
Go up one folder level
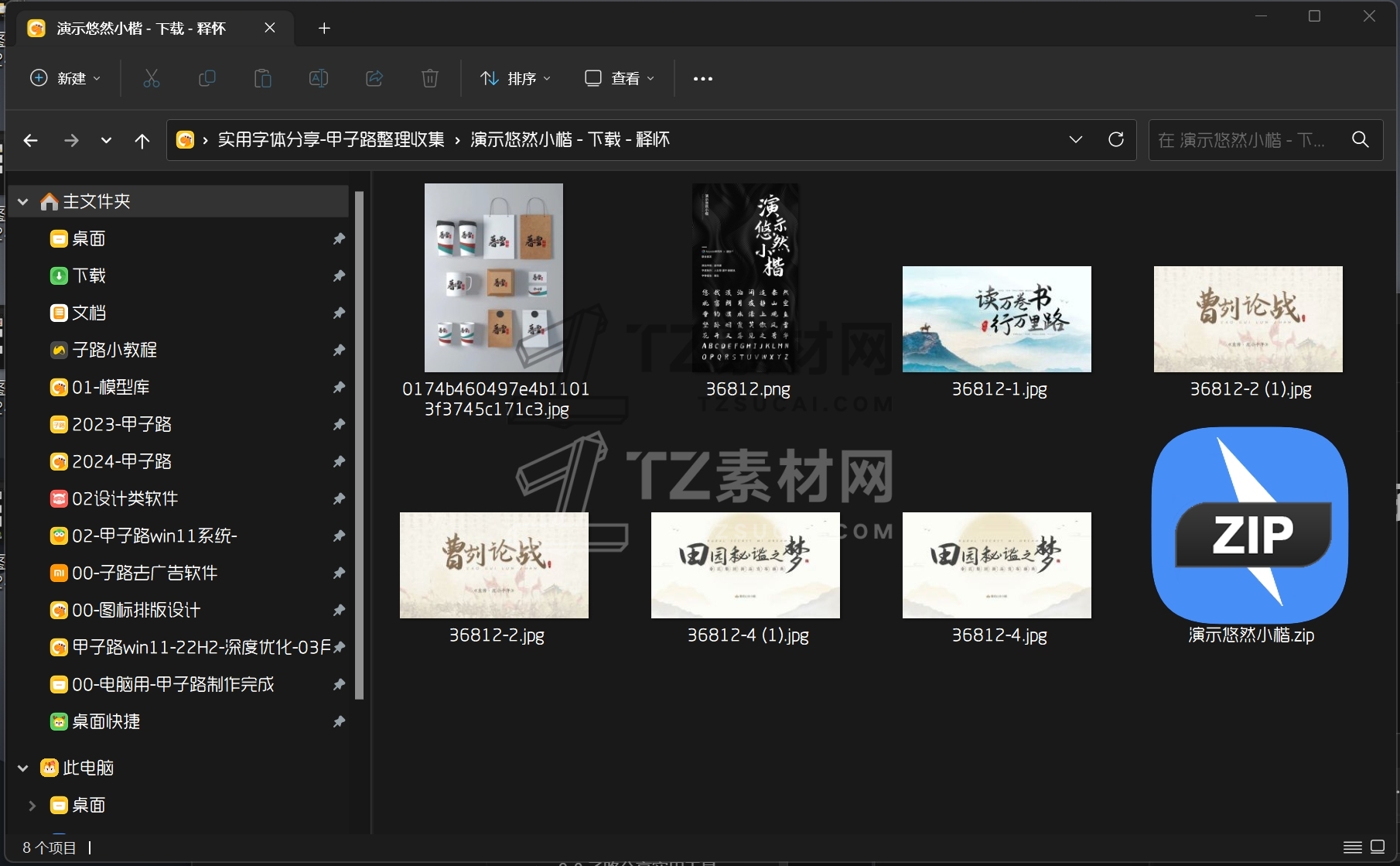(x=142, y=140)
